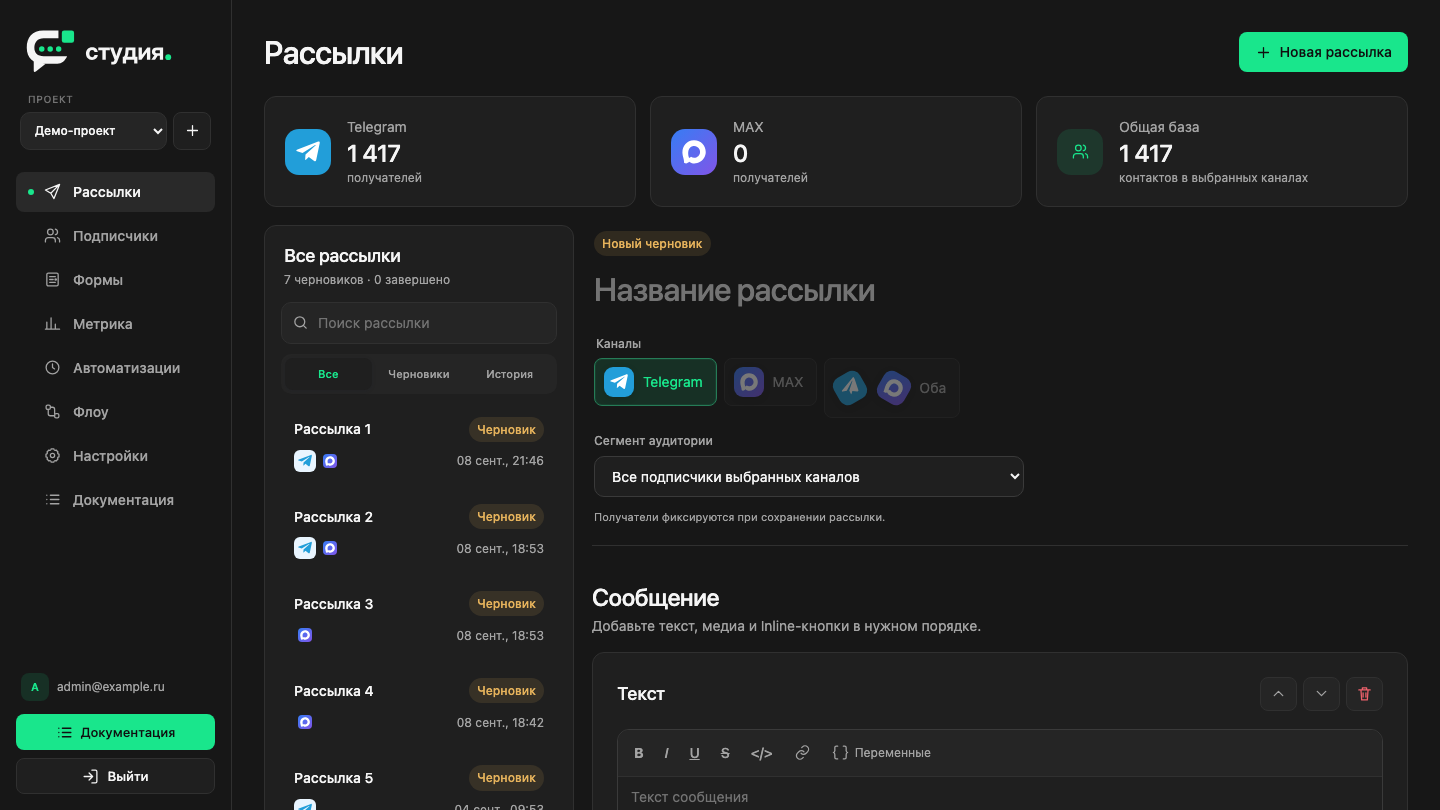Click the Студия logo speech bubble icon

tap(50, 51)
